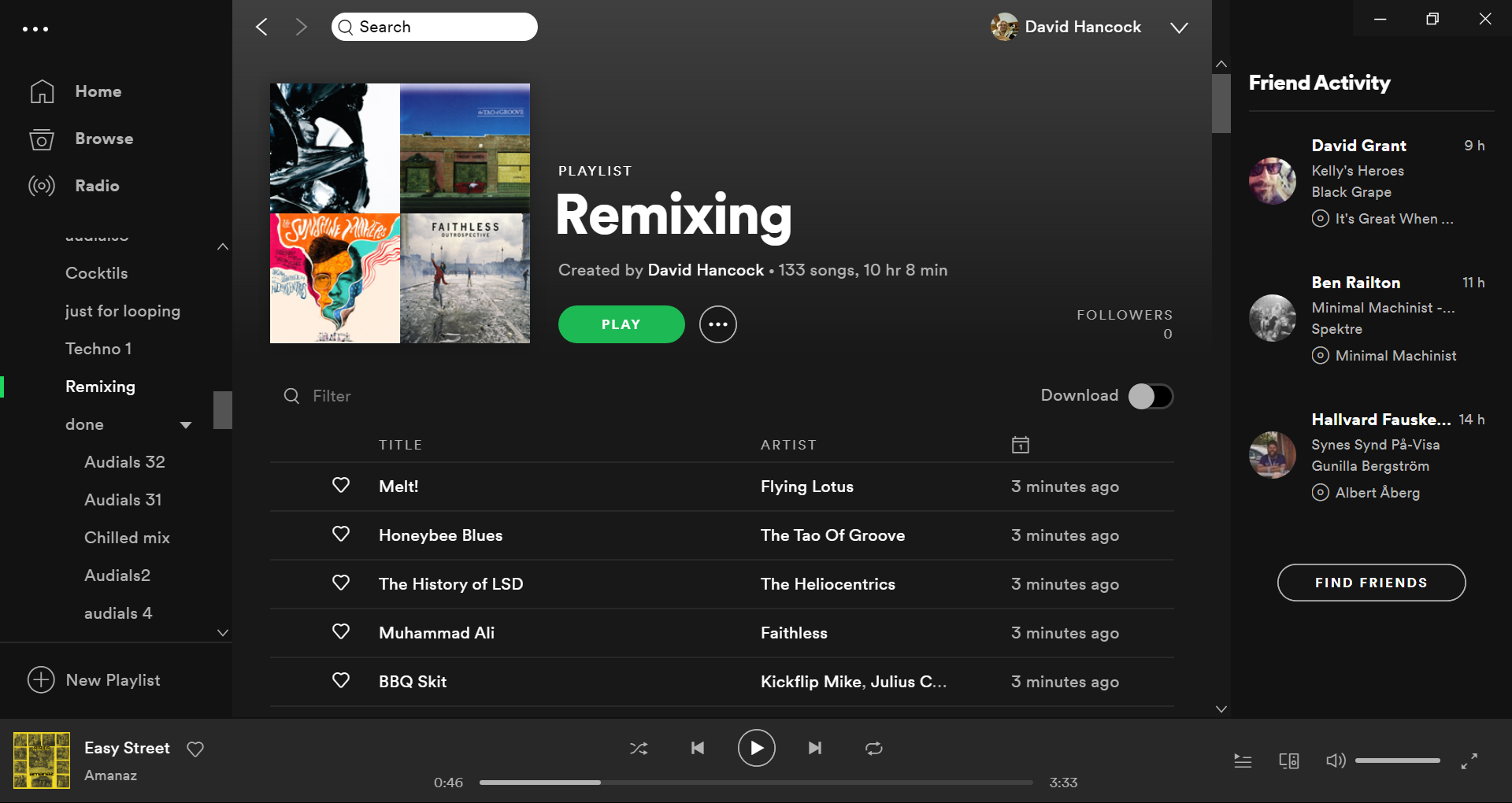Select the Remixing playlist in sidebar
Viewport: 1512px width, 803px height.
pos(100,387)
